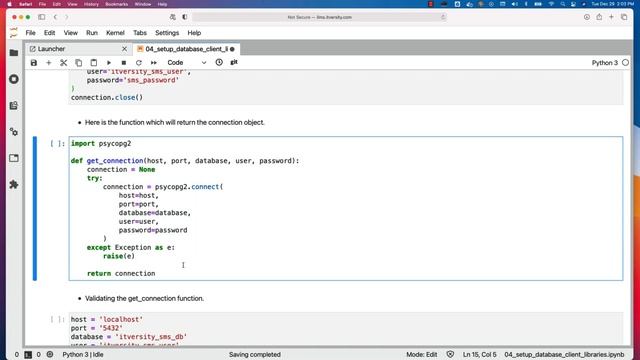Click the top cell with connection.close()

click(346, 87)
